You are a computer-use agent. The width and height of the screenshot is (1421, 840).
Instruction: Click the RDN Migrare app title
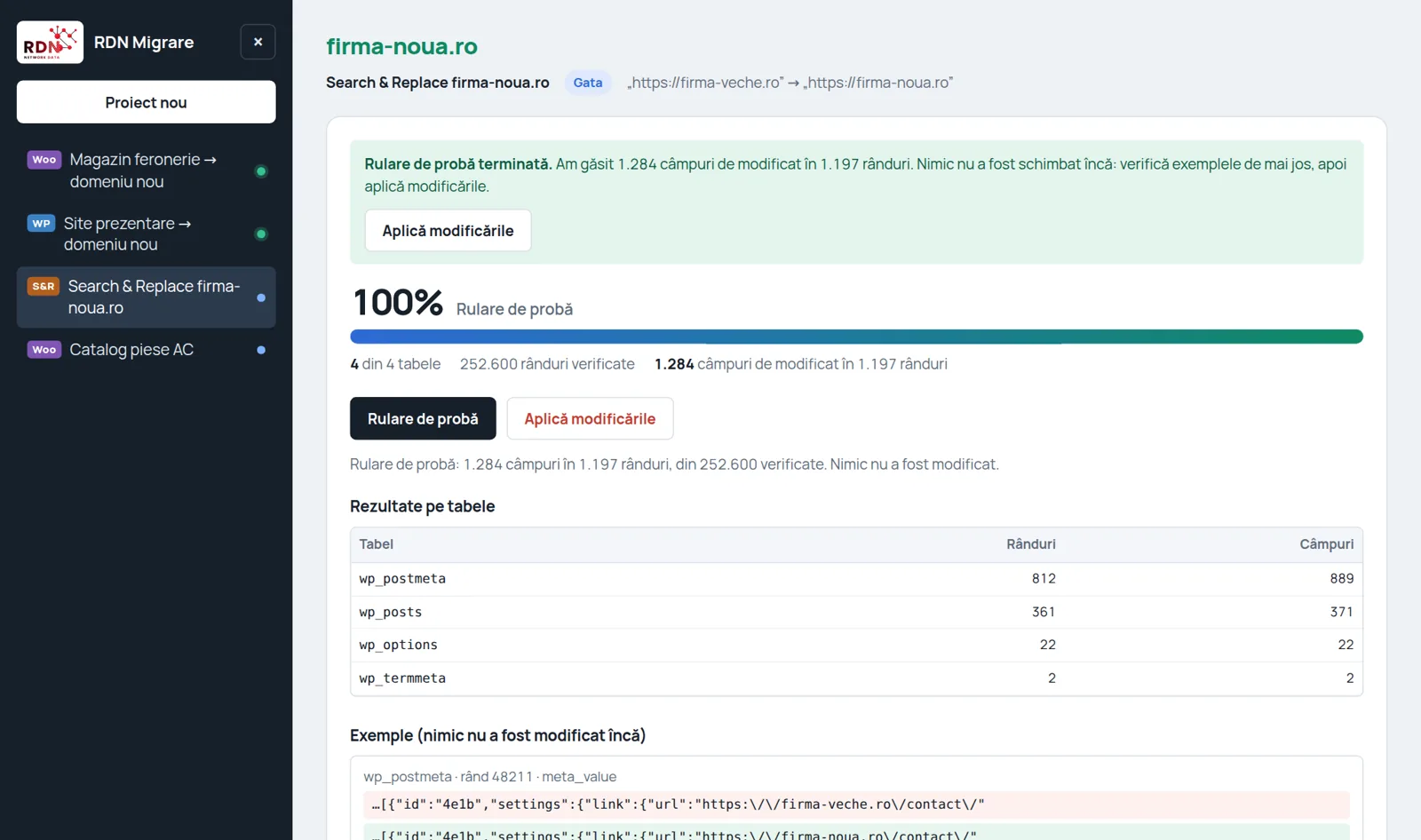coord(144,43)
